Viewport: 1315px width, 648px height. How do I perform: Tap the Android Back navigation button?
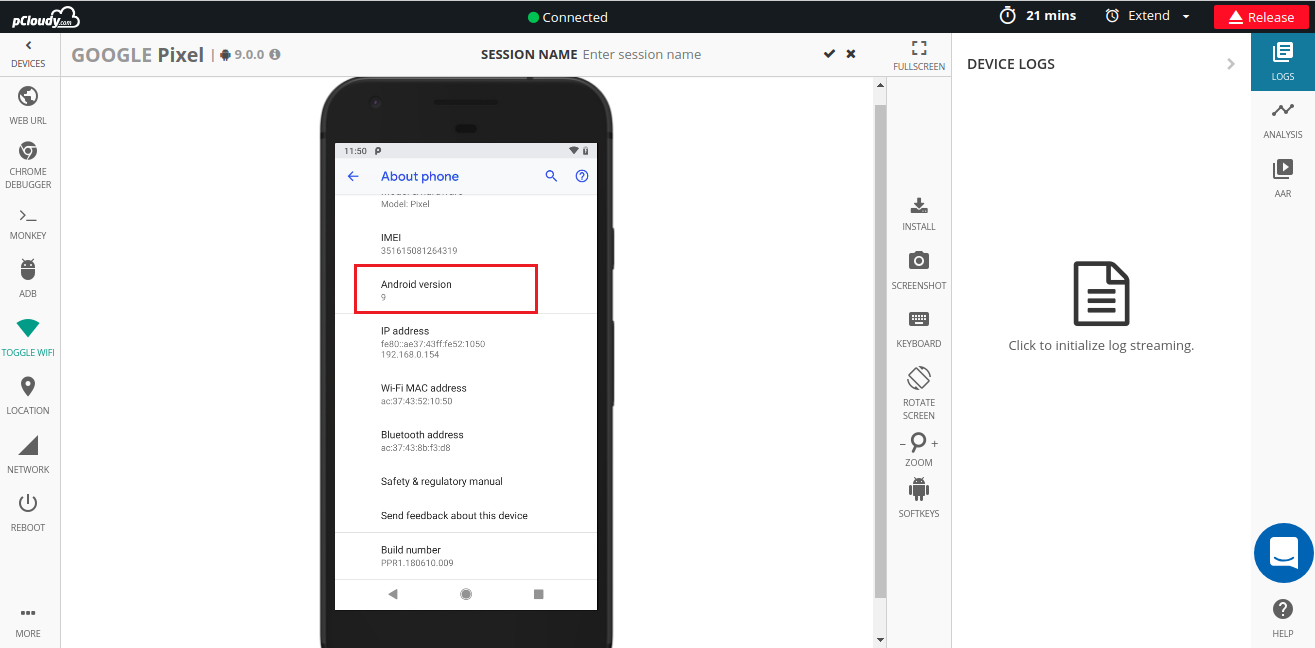(x=393, y=594)
